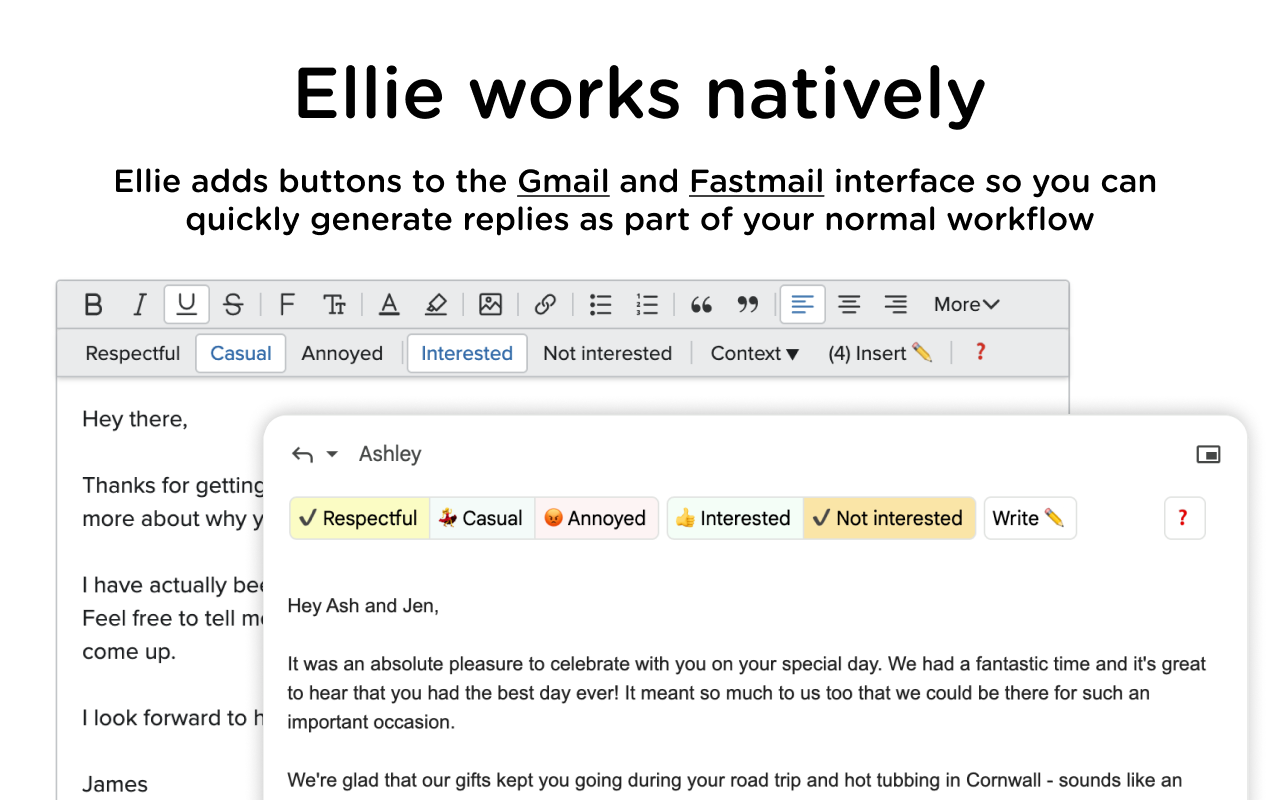
Task: Select the Respectful tone in the overlay
Action: pyautogui.click(x=358, y=518)
